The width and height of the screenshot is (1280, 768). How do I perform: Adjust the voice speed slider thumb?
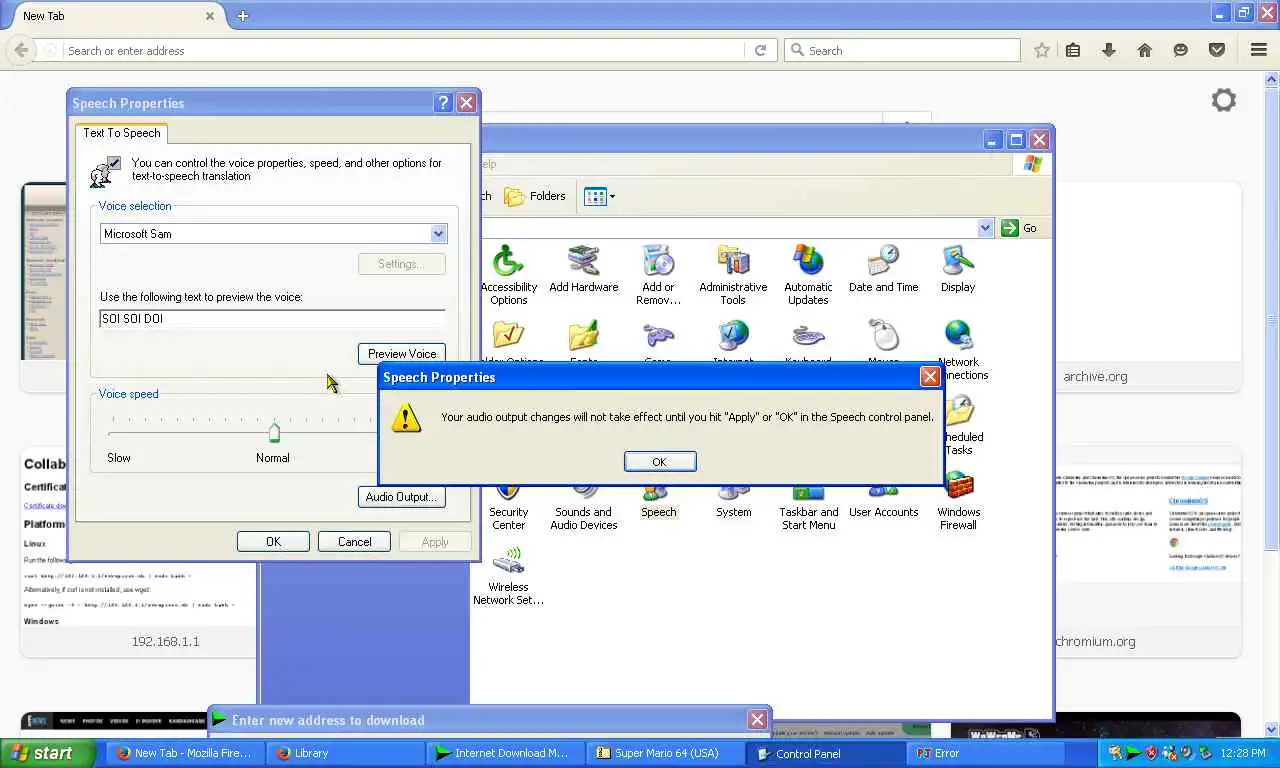coord(274,432)
